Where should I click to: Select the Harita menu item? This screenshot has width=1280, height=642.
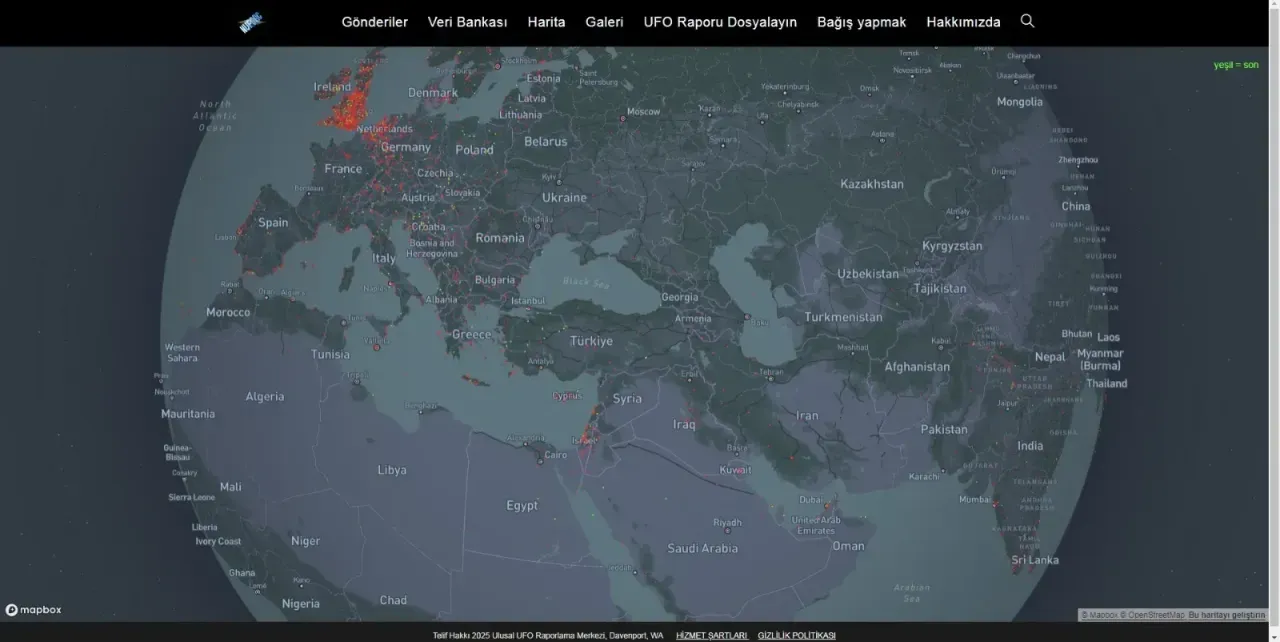click(546, 22)
